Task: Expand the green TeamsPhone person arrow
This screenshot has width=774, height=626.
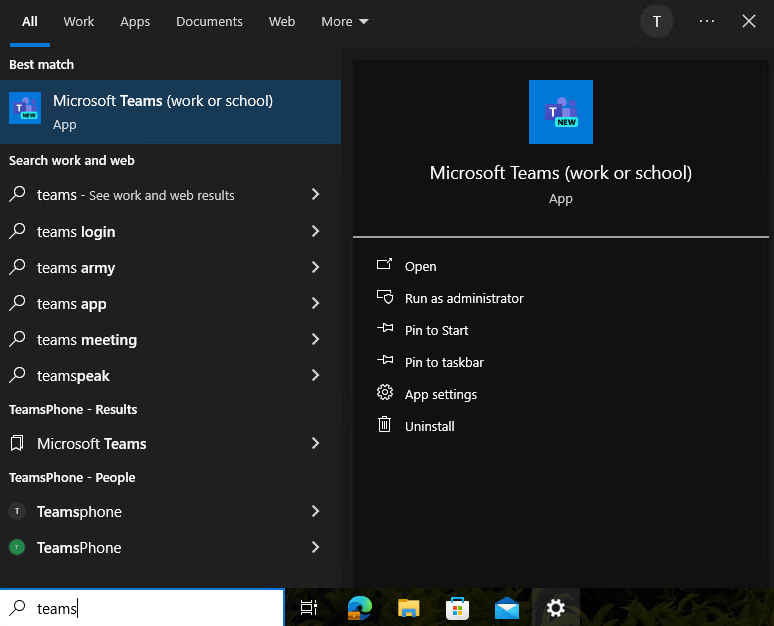Action: pyautogui.click(x=315, y=547)
